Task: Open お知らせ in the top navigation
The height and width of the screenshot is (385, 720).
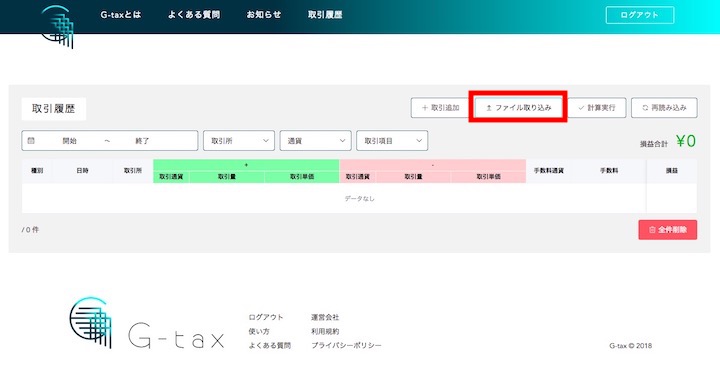Action: point(264,15)
